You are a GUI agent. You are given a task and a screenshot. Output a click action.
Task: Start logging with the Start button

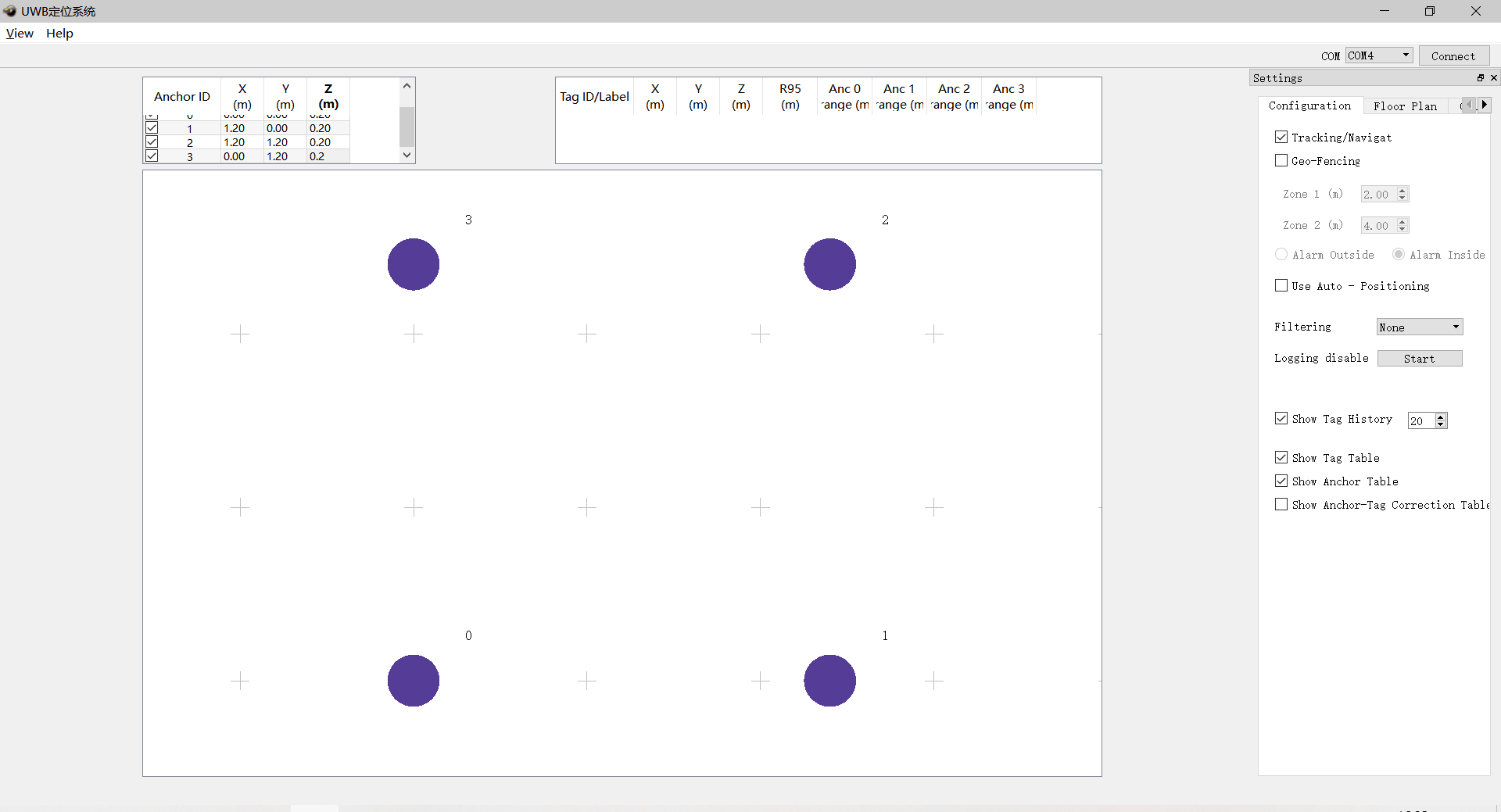(x=1419, y=359)
